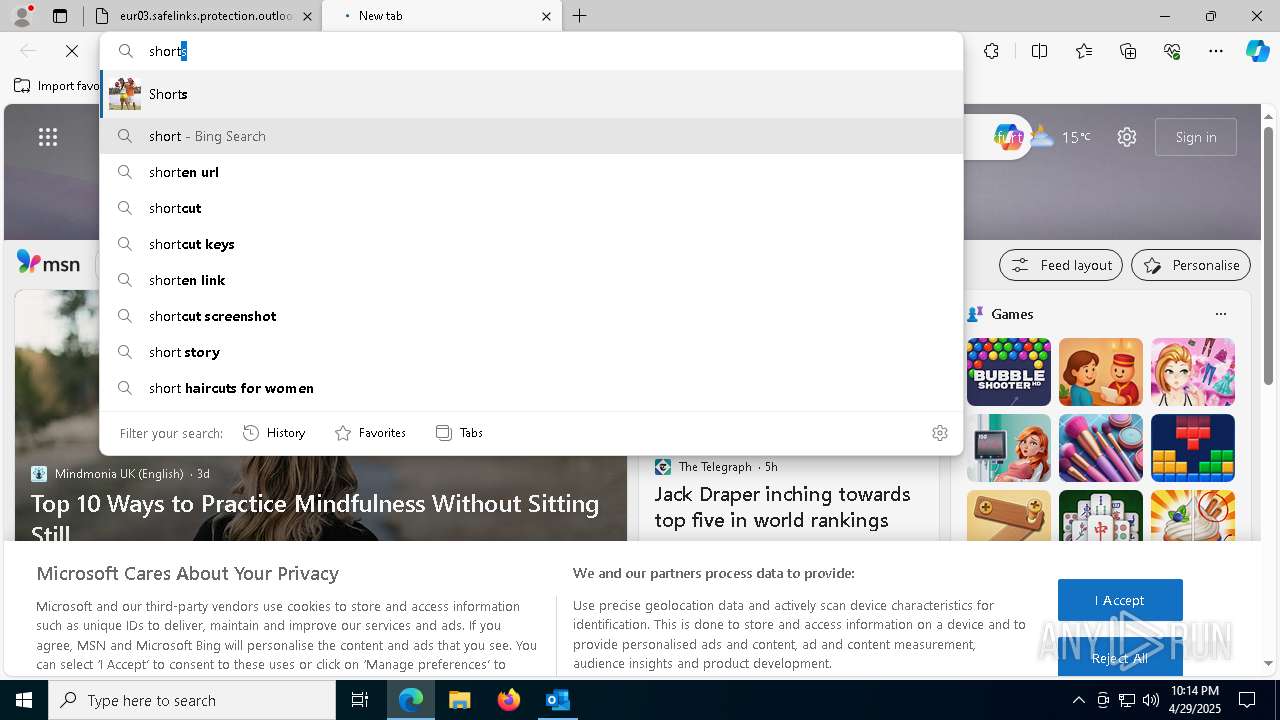1280x720 pixels.
Task: Open Browser essentials icon
Action: [1172, 51]
